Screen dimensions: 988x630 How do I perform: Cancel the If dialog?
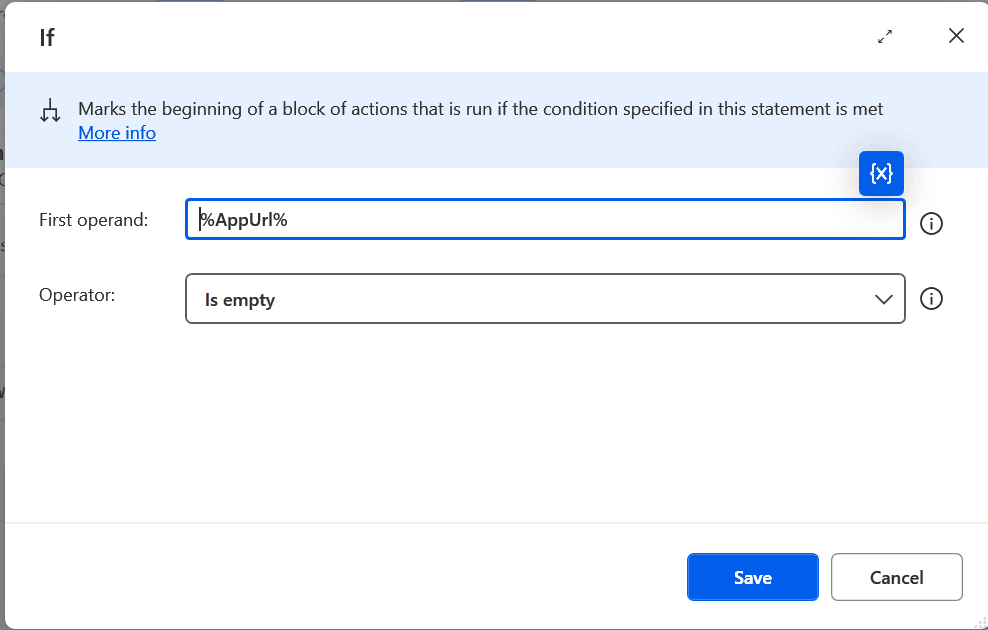pos(897,577)
